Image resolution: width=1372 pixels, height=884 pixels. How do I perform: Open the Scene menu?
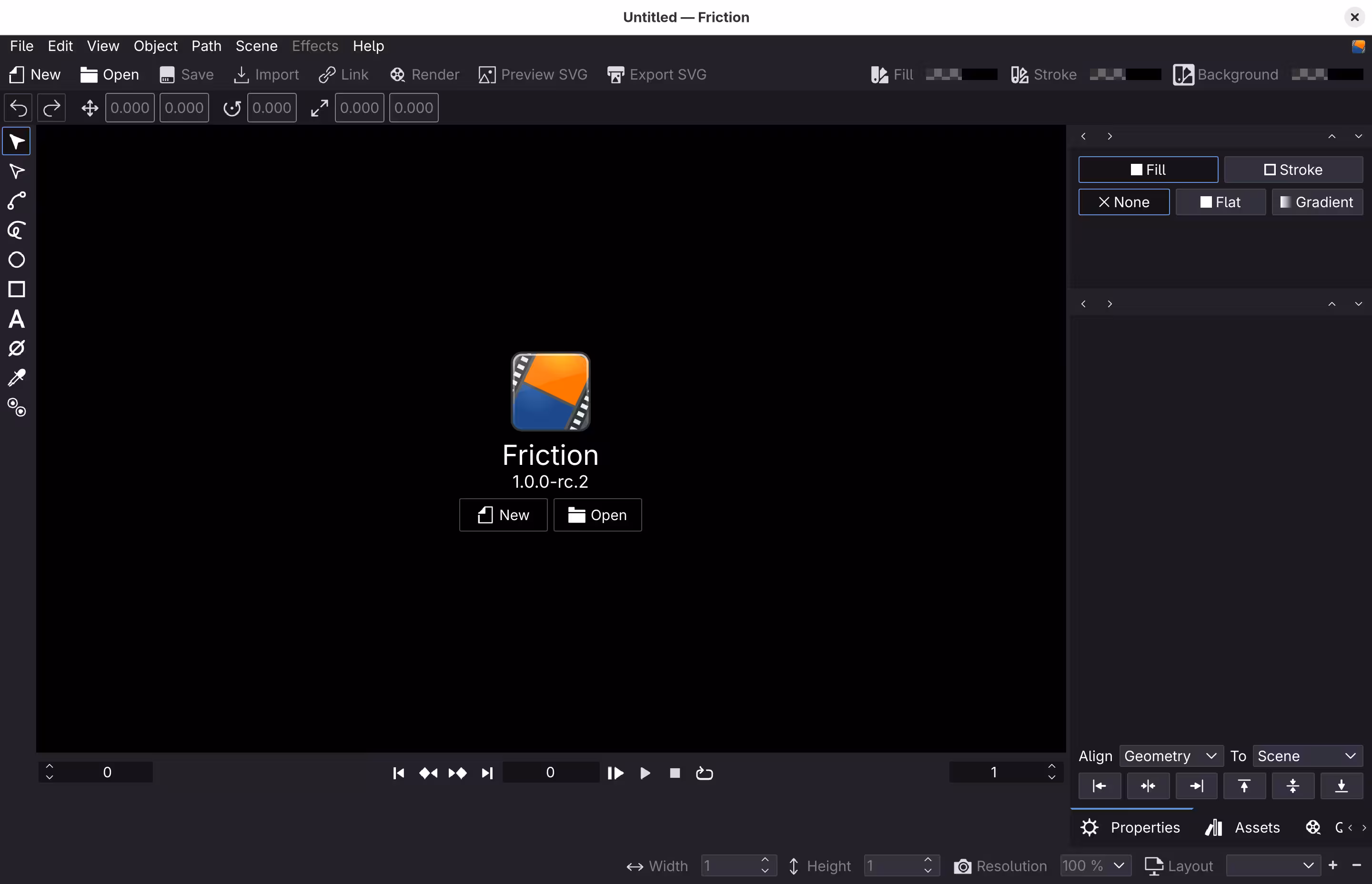(x=256, y=46)
